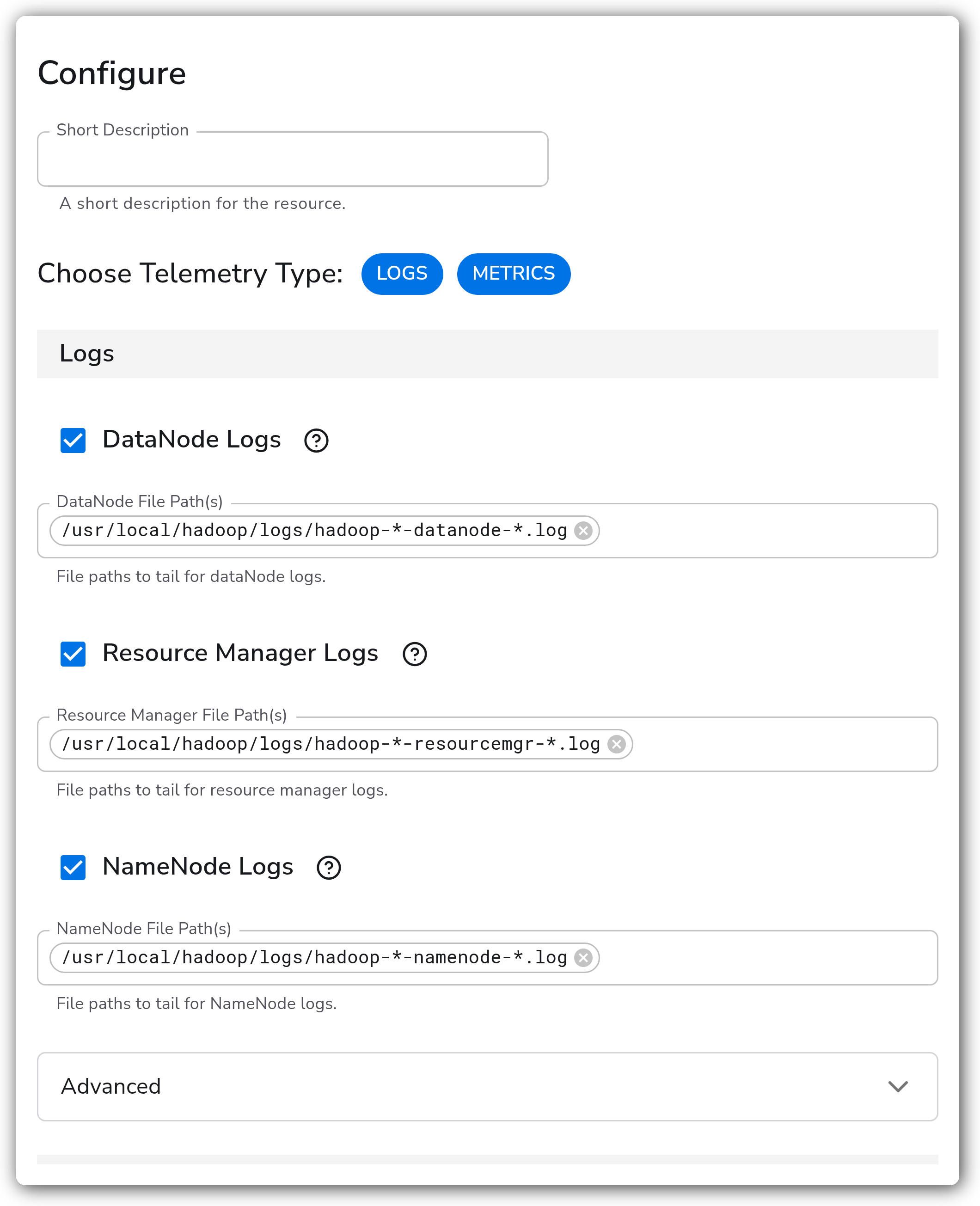This screenshot has height=1206, width=980.
Task: Click the Advanced label text
Action: point(110,1086)
